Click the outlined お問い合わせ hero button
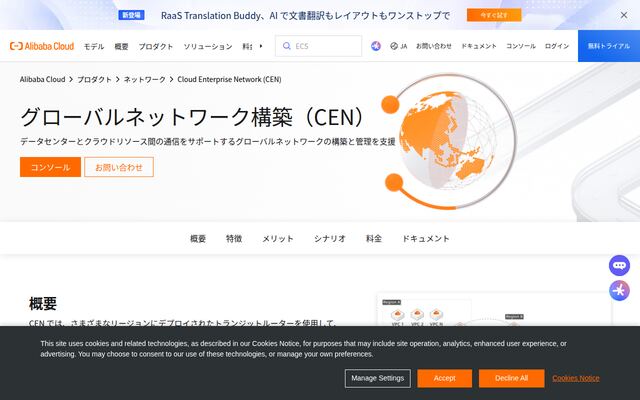 point(119,167)
